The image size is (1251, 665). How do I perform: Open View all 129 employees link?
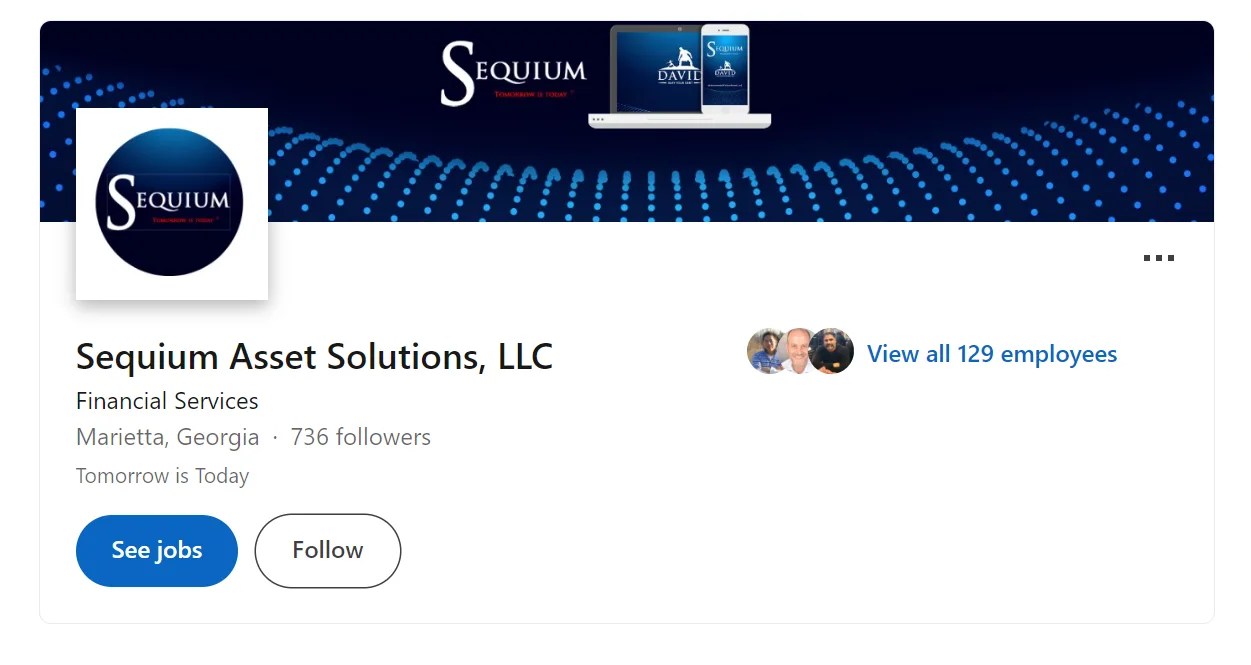click(x=992, y=353)
